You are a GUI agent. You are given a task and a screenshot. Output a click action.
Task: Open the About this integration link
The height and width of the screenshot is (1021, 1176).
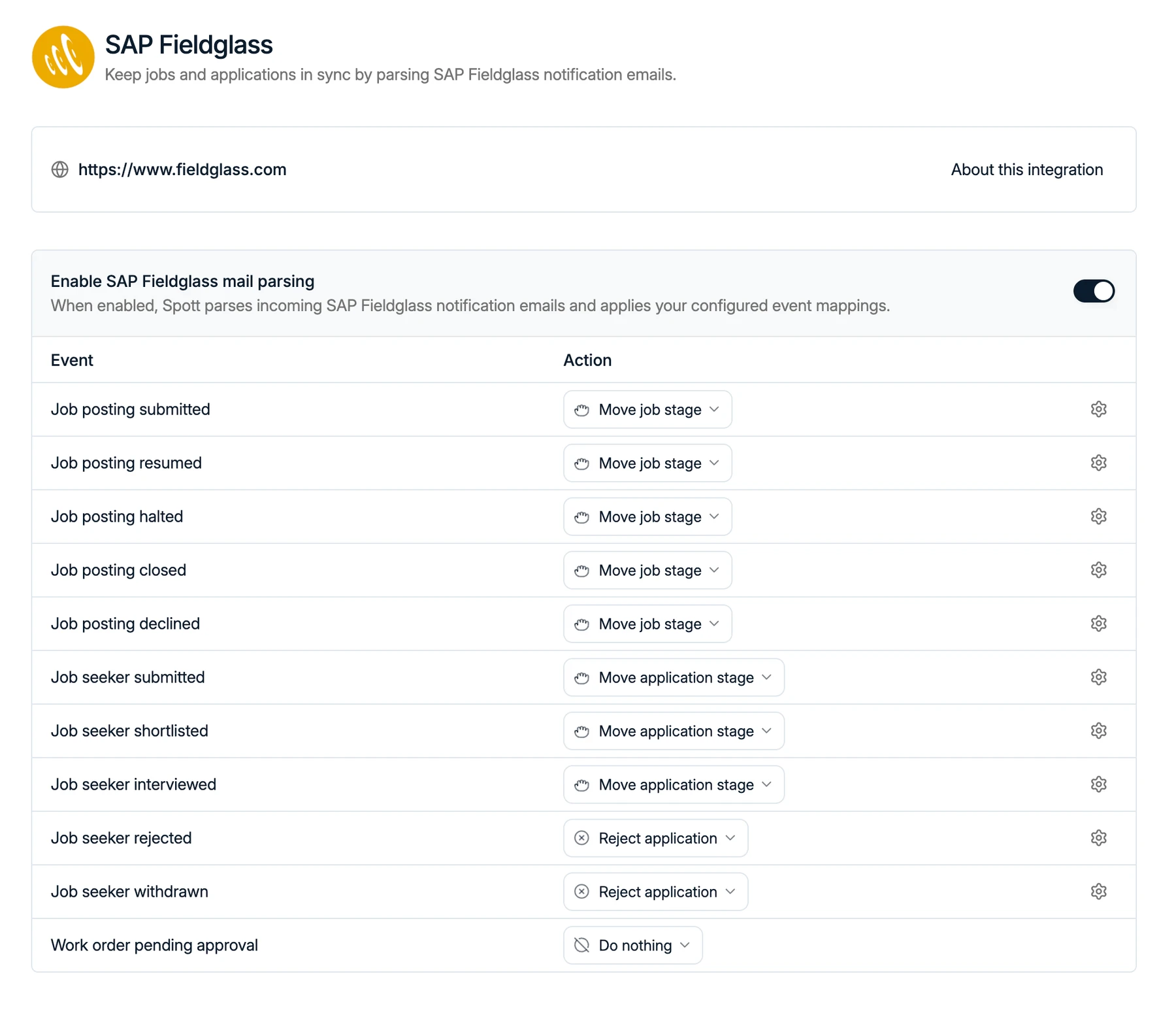click(1026, 169)
